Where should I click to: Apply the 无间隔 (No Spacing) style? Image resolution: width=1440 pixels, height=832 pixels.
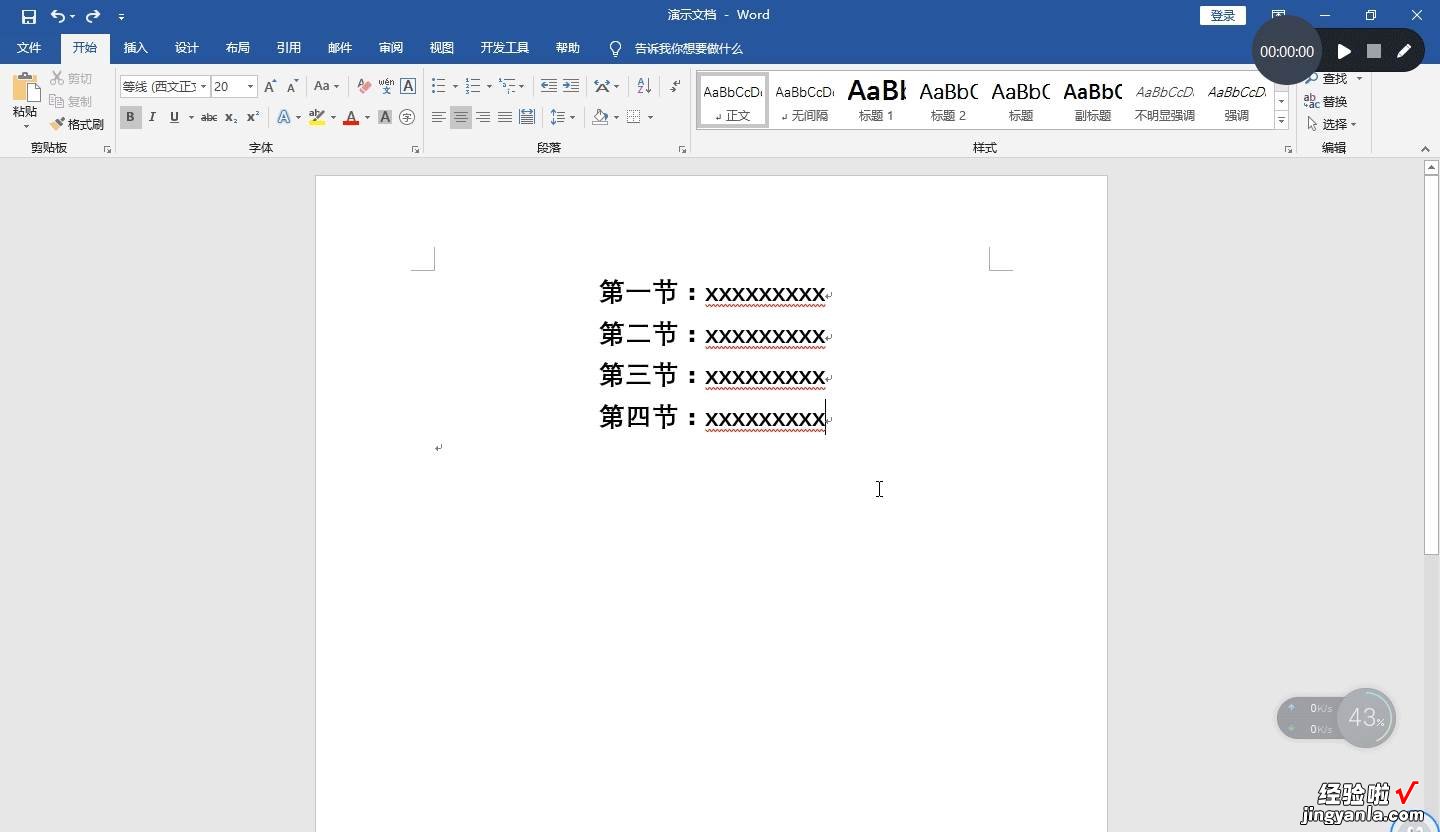click(804, 100)
